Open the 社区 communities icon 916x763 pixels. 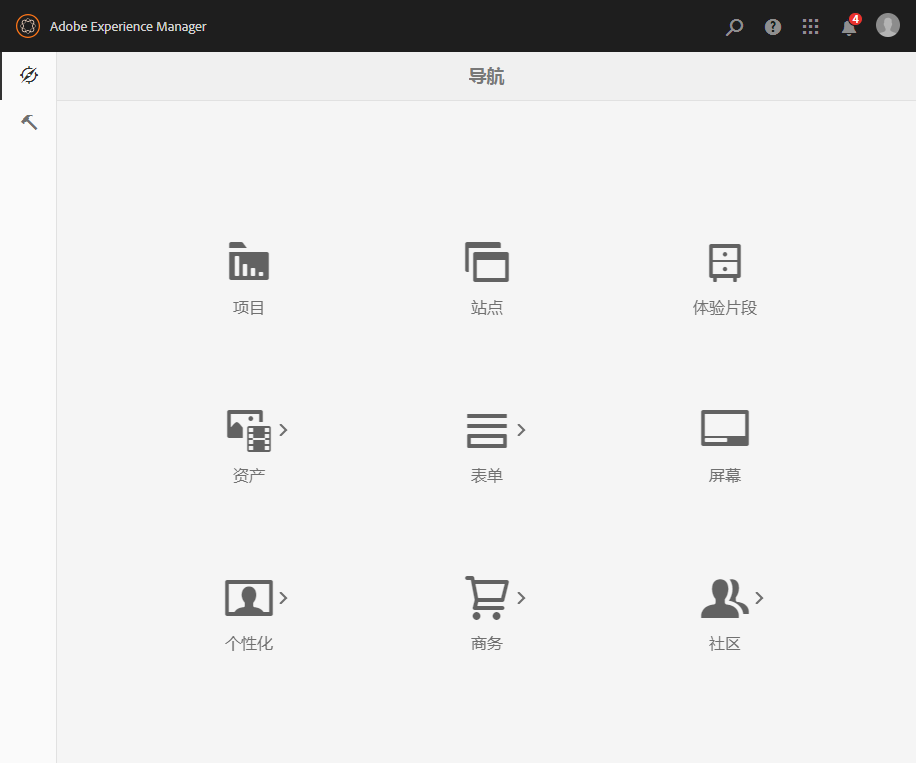click(724, 598)
